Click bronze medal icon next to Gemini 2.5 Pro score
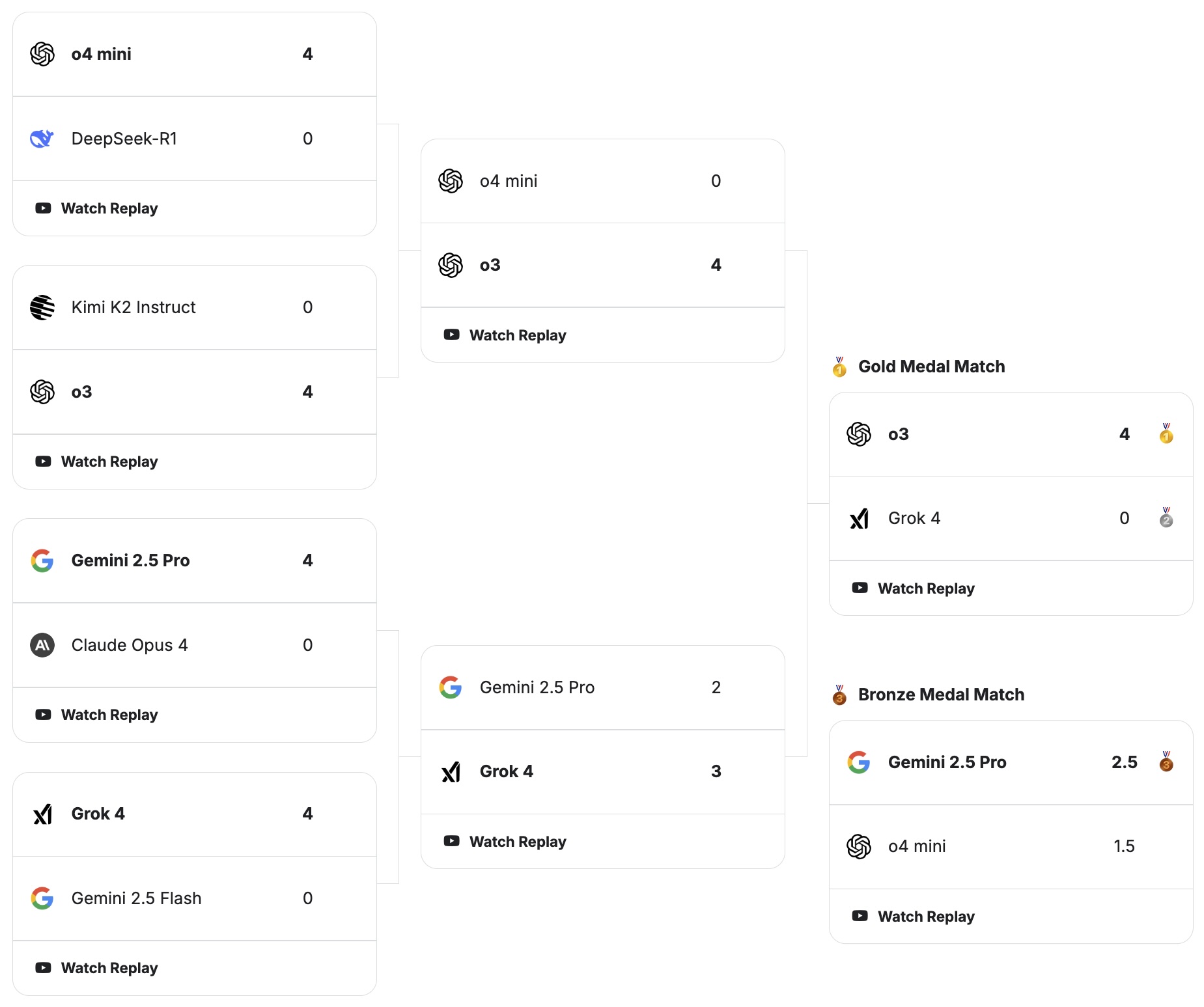The image size is (1204, 1007). pos(1166,762)
